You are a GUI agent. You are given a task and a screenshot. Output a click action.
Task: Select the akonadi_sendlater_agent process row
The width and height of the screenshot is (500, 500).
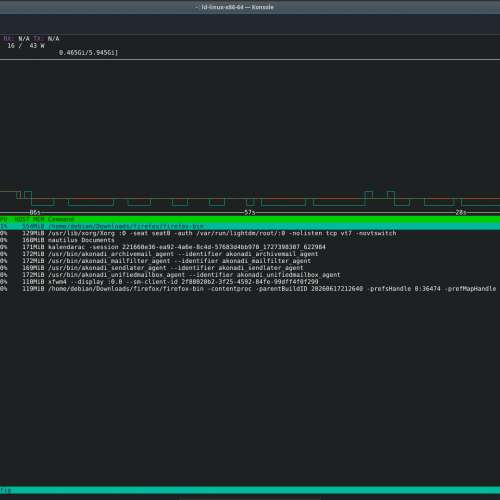[x=250, y=268]
